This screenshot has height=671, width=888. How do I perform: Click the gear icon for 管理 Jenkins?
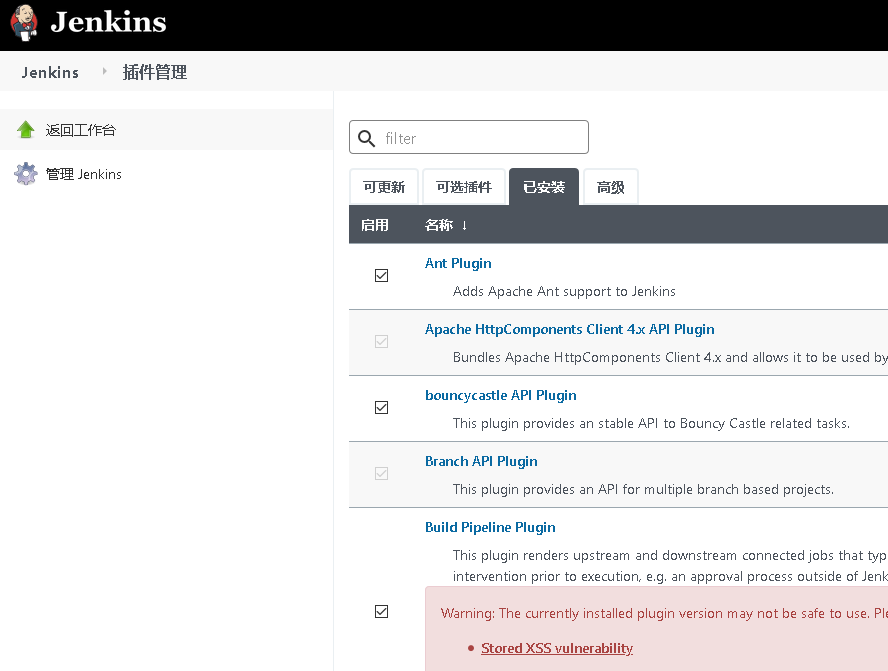[x=25, y=174]
